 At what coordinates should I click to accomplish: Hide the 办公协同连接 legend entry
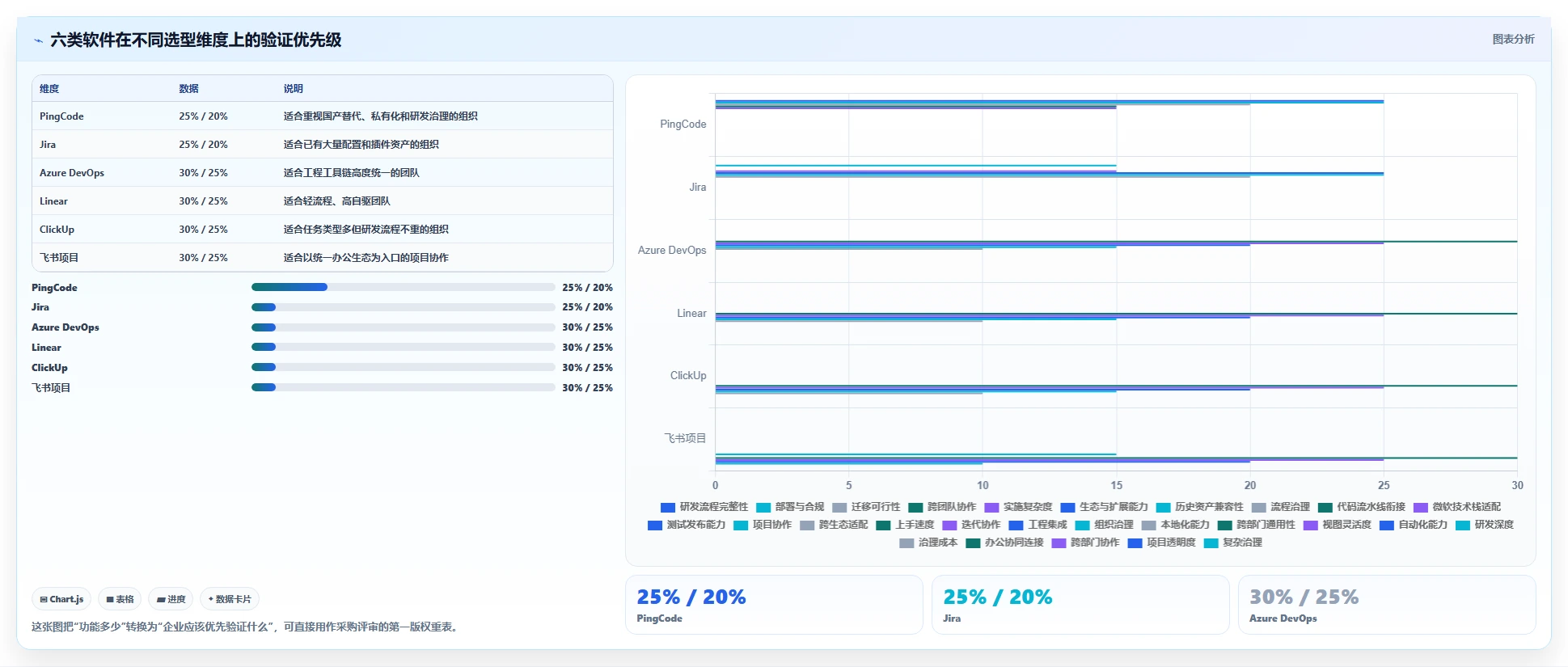[x=1004, y=542]
